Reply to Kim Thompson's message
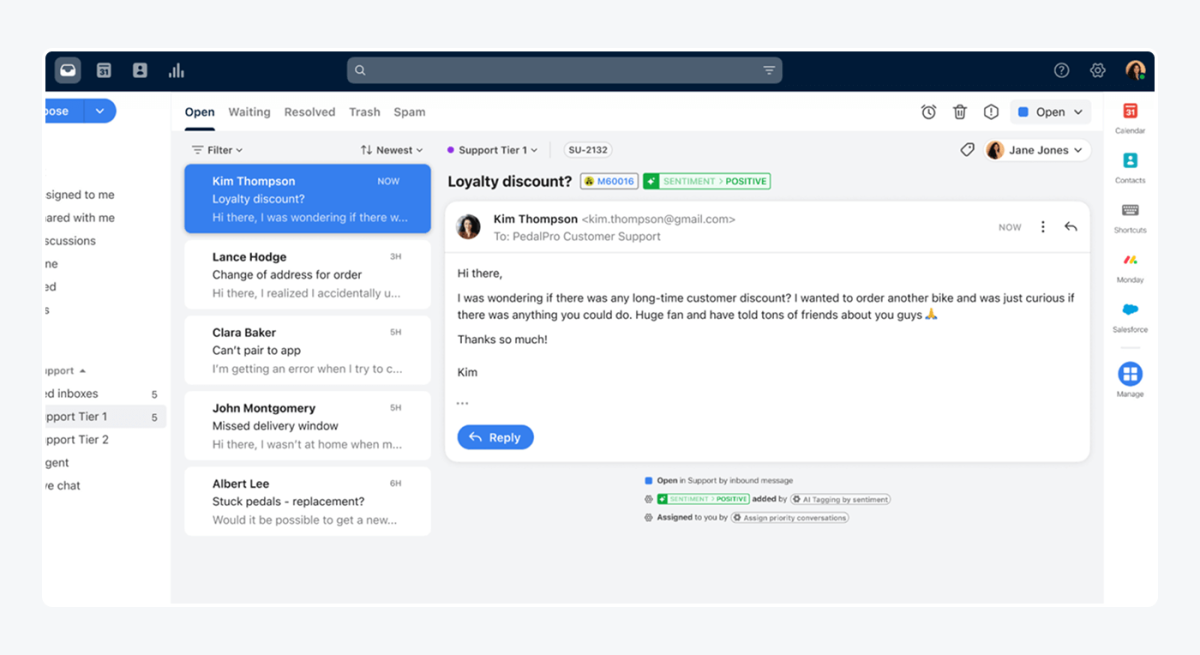Viewport: 1200px width, 655px height. tap(495, 437)
